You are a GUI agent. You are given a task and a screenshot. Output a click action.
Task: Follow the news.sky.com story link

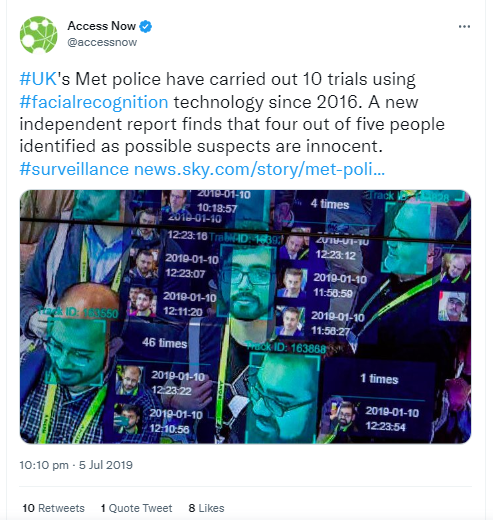(259, 169)
